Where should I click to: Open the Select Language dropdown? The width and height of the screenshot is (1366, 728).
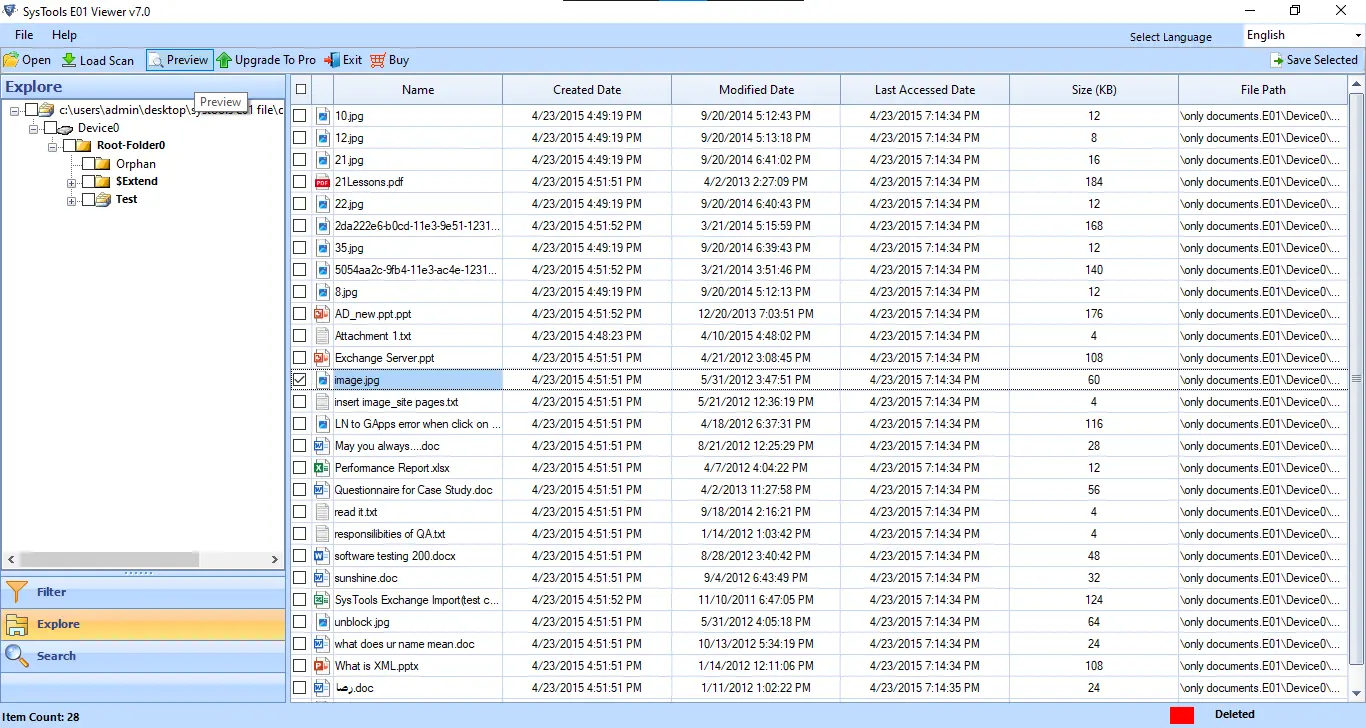tap(1303, 35)
